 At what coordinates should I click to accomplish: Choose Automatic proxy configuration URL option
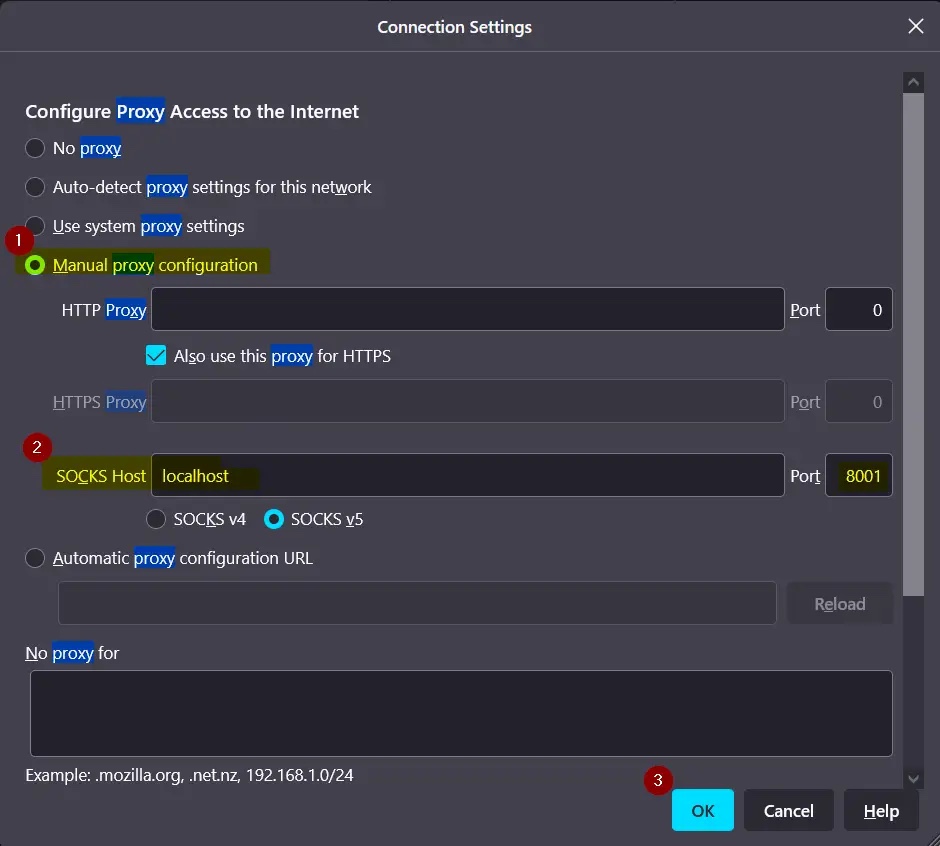tap(36, 558)
